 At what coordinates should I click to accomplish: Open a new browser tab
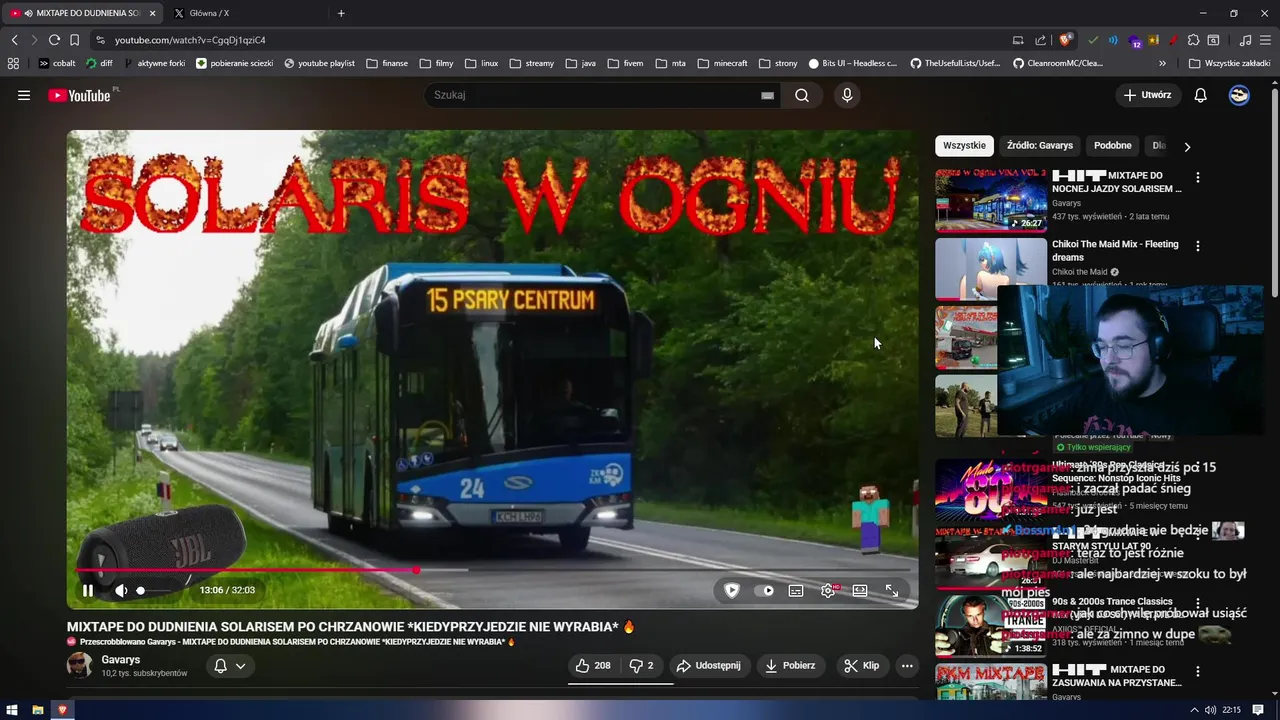pyautogui.click(x=341, y=13)
